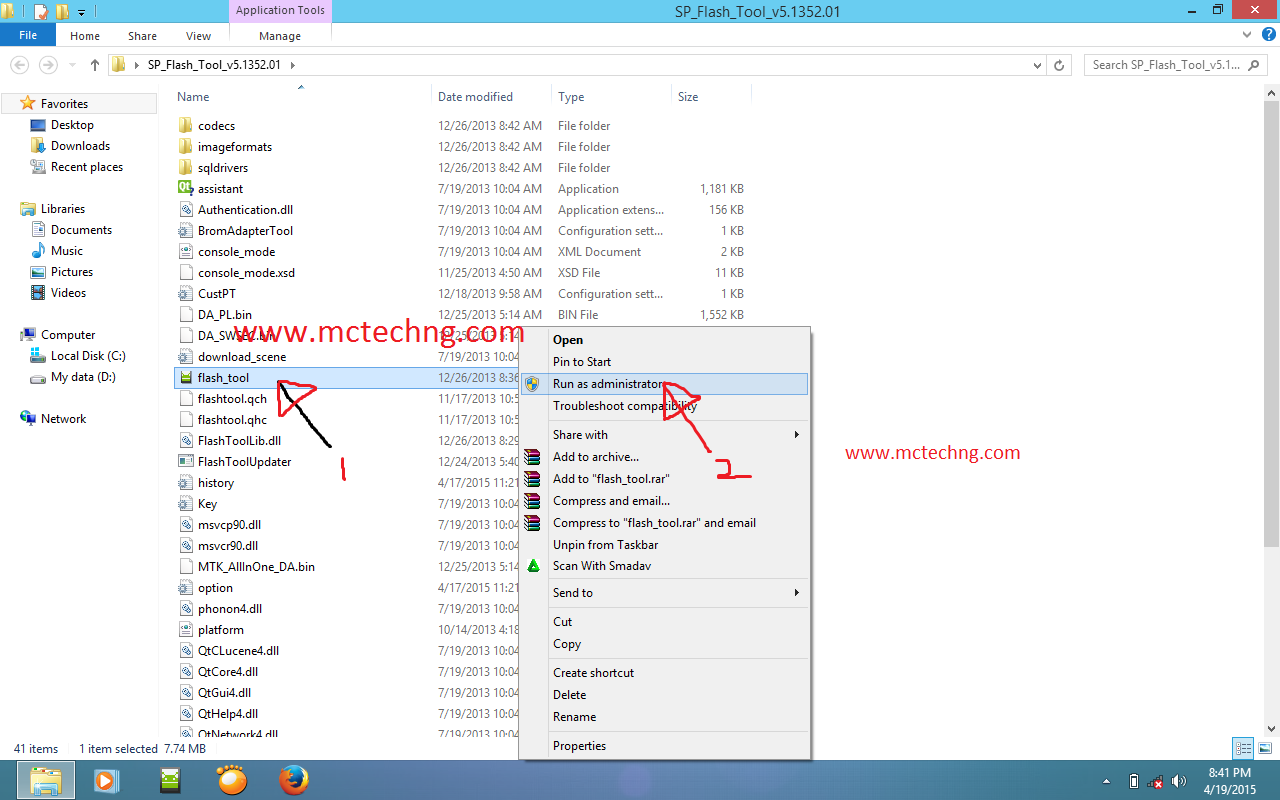The width and height of the screenshot is (1280, 800).
Task: Click the refresh icon in the address bar
Action: pos(1059,64)
